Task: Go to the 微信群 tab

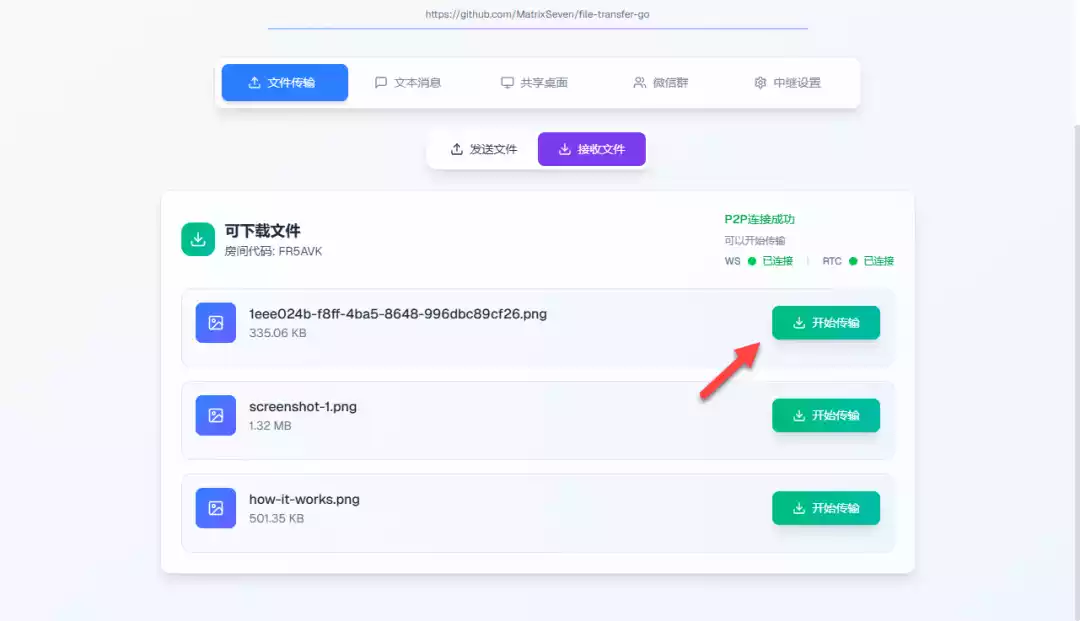Action: click(661, 83)
